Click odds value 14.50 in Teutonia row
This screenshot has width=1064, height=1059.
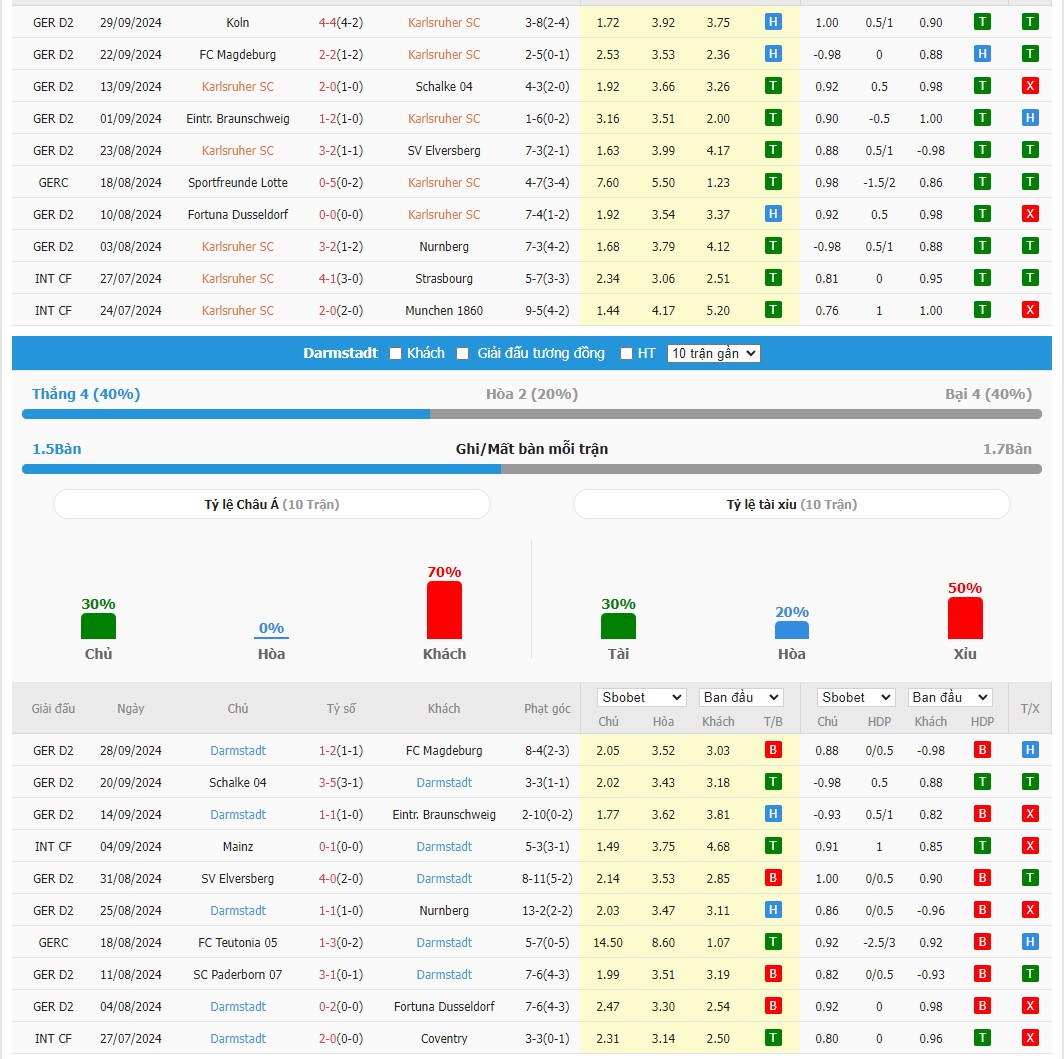click(607, 942)
